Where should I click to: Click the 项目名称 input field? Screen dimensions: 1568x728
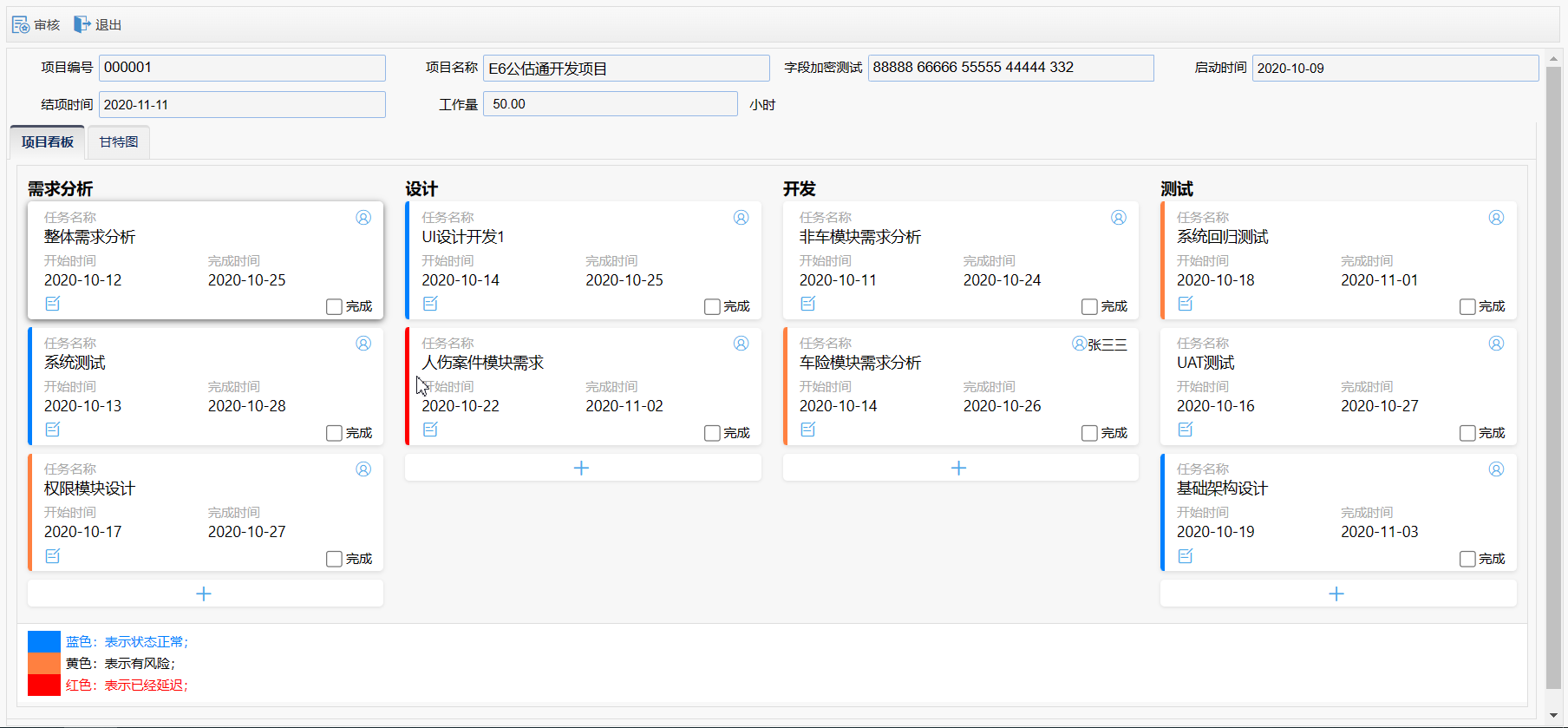pyautogui.click(x=626, y=68)
